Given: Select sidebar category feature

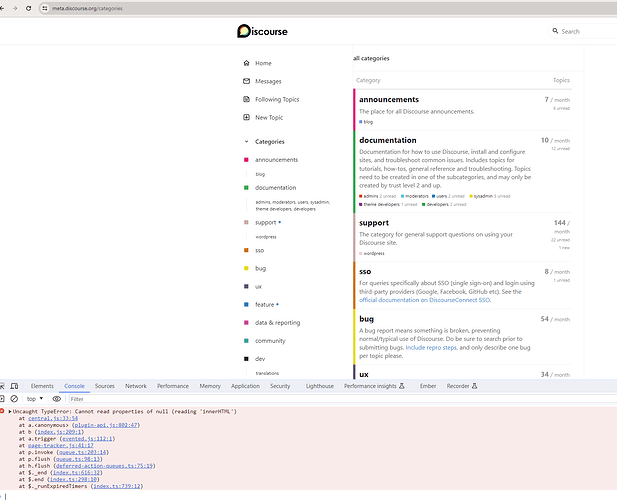Looking at the screenshot, I should click(x=264, y=304).
